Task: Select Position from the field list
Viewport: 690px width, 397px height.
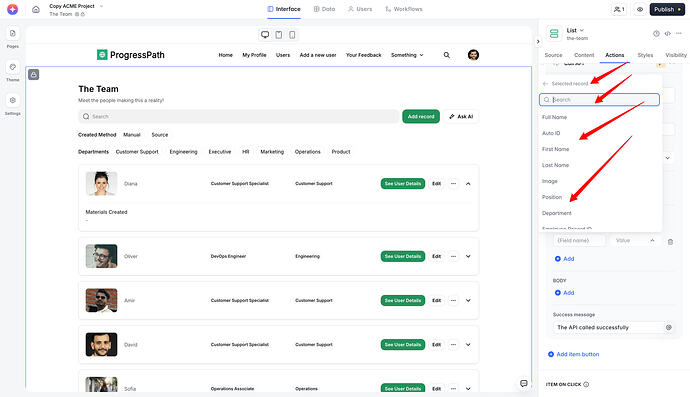Action: [x=552, y=197]
